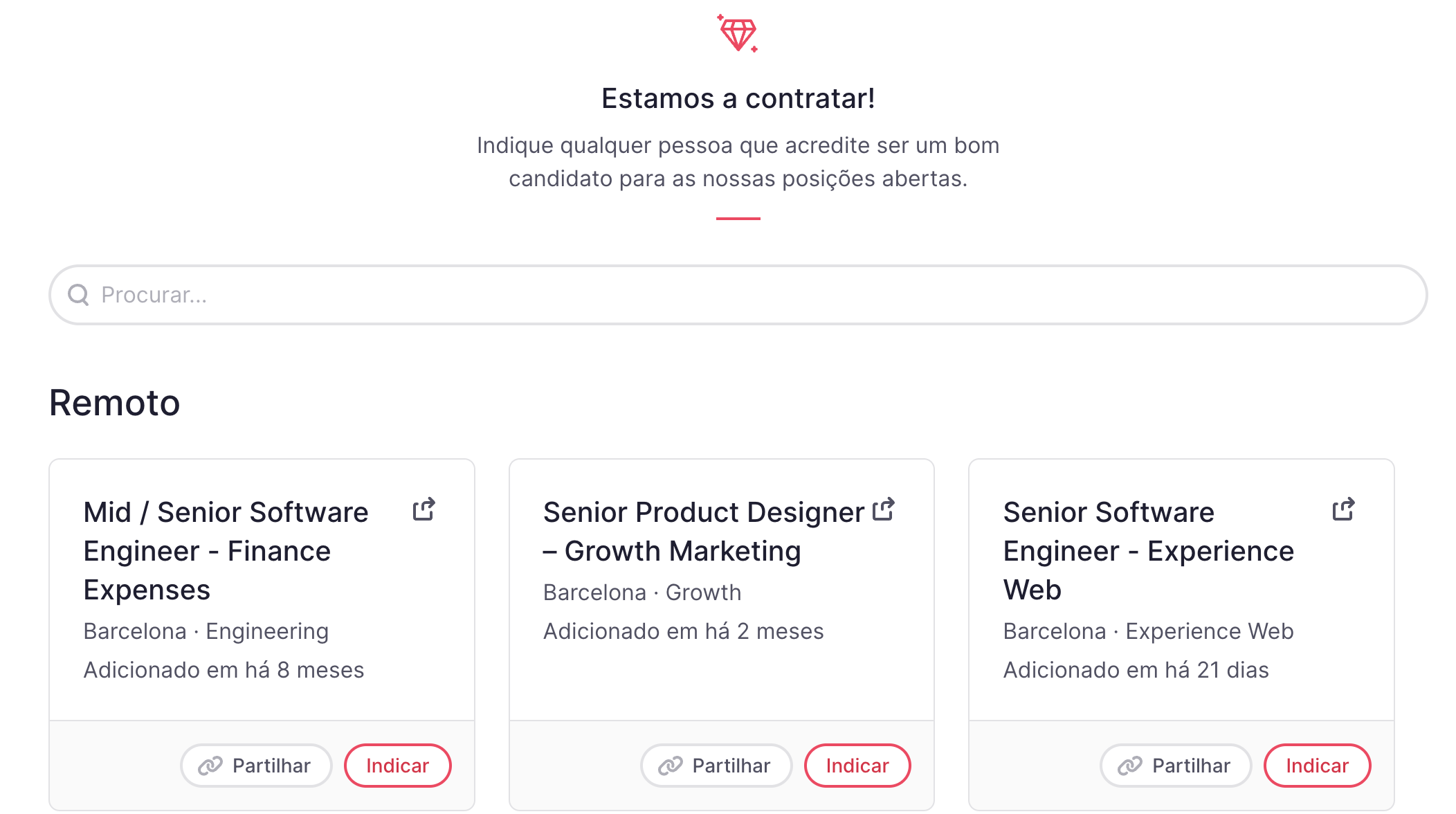Open Finance Expenses job in new window icon
This screenshot has width=1456, height=814.
424,509
